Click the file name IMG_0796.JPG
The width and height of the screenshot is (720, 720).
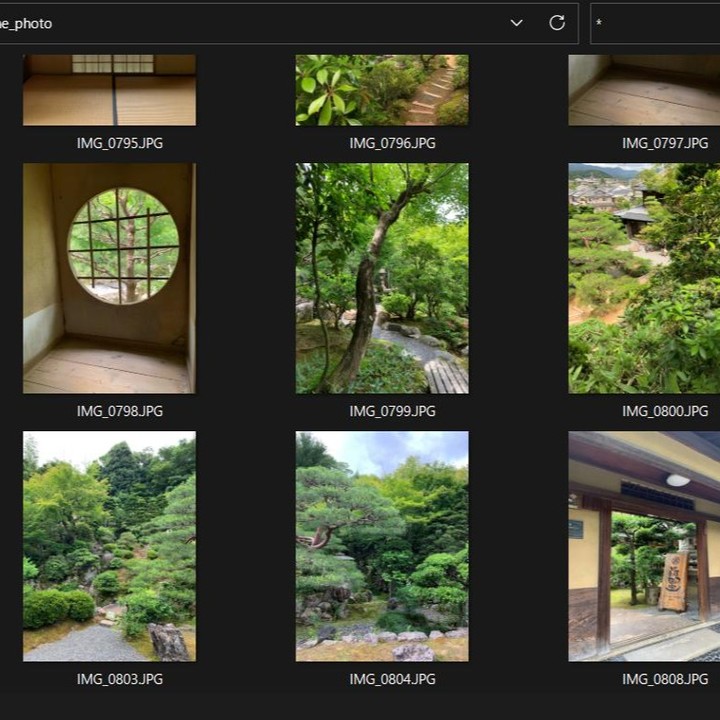393,143
